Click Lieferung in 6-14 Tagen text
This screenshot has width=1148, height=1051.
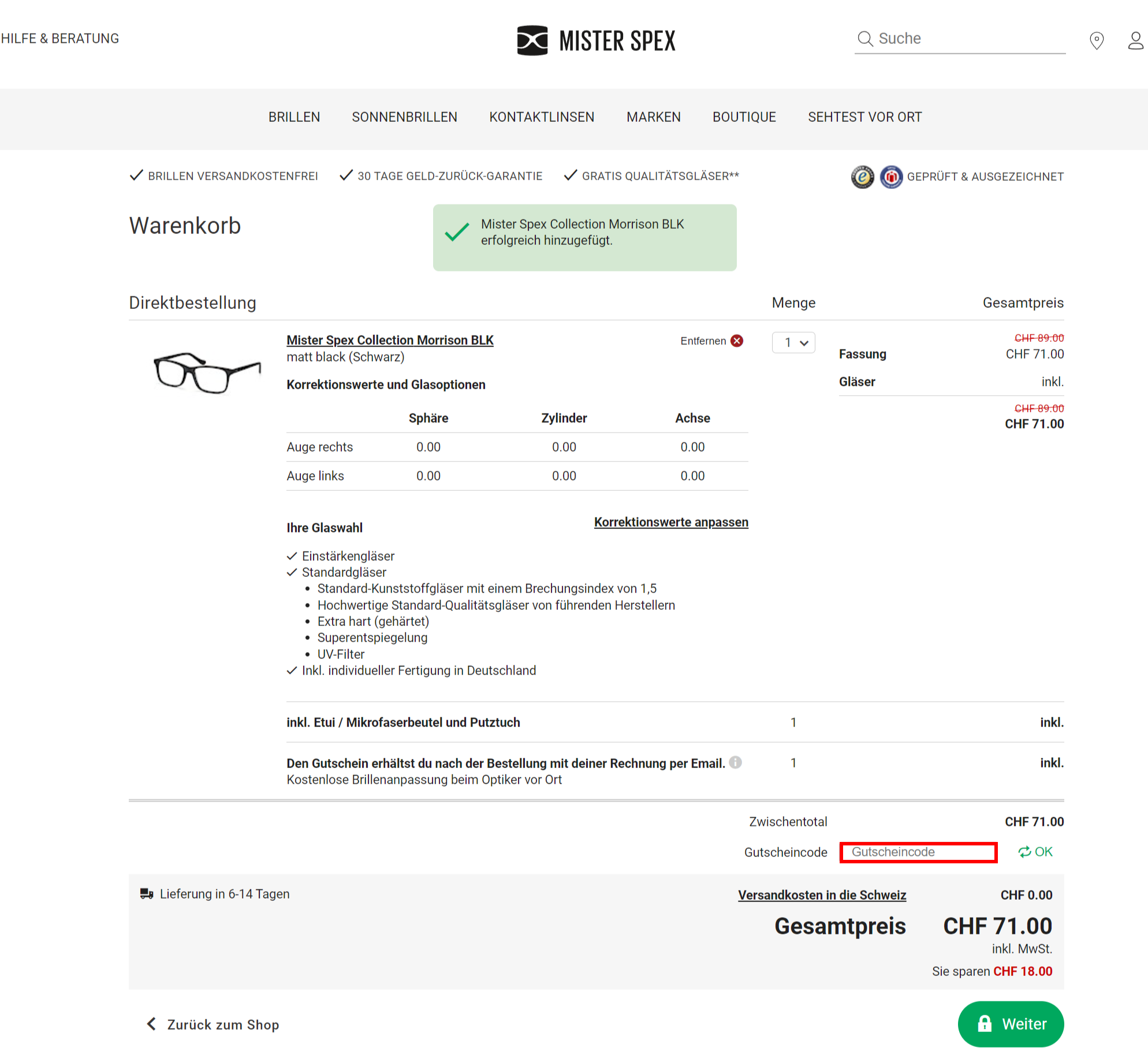pos(225,894)
